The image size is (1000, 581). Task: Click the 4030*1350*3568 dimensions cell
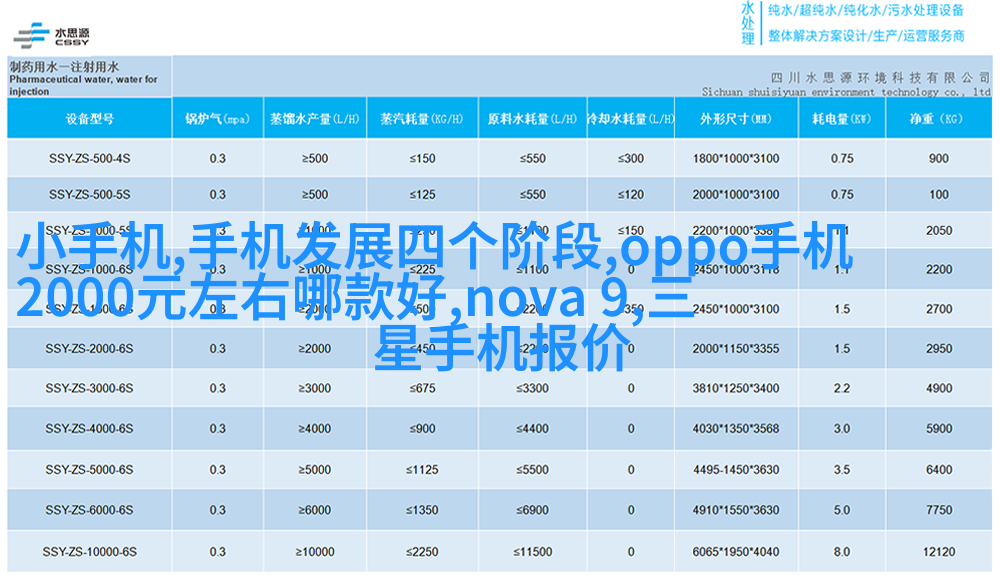[x=736, y=429]
